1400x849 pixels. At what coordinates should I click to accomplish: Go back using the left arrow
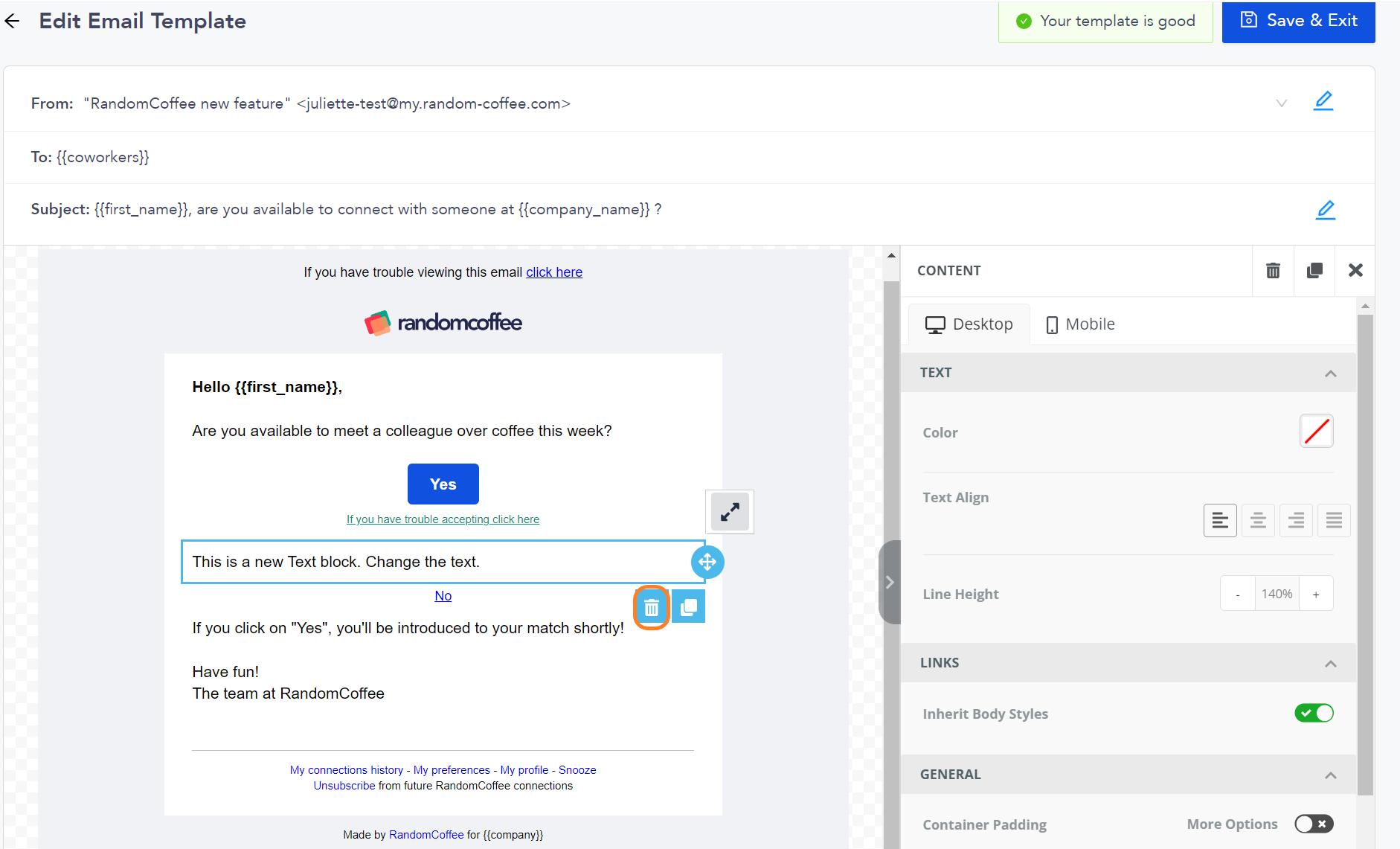tap(13, 21)
